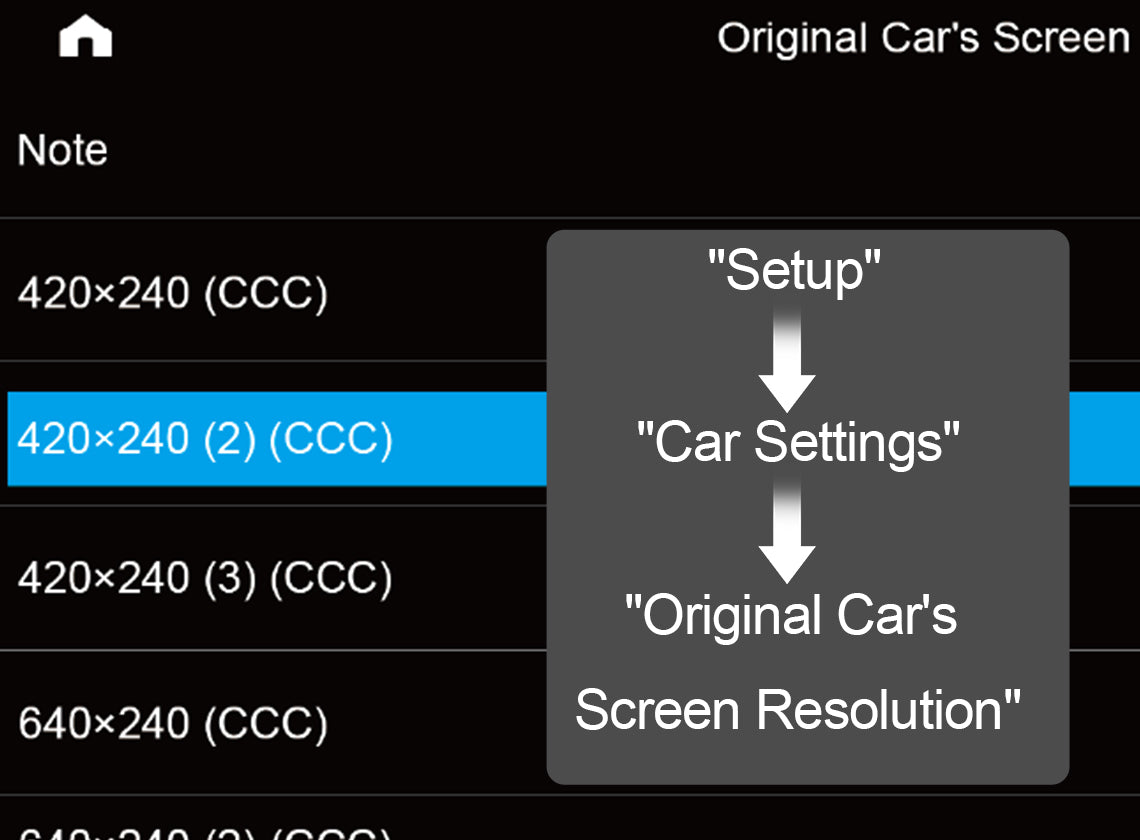Select 640×240 (CCC) resolution
This screenshot has height=840, width=1140.
(x=172, y=723)
